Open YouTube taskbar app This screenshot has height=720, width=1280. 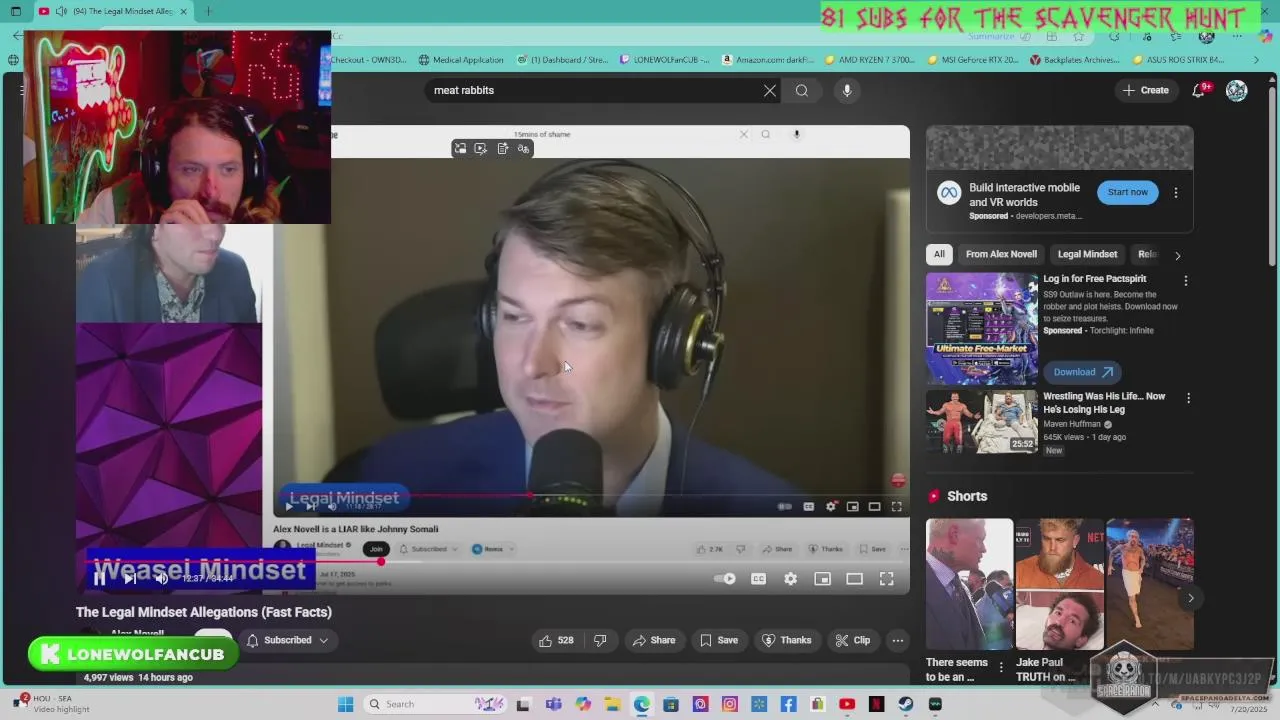click(847, 704)
